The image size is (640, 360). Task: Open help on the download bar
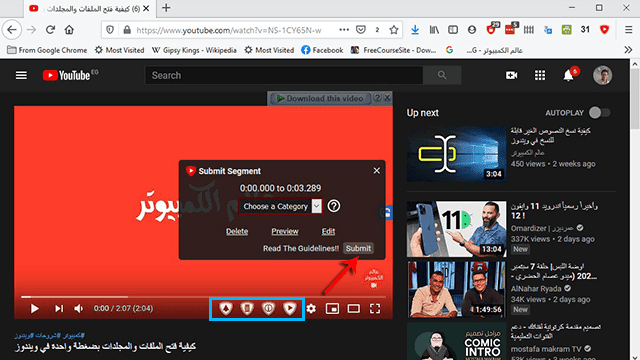(378, 98)
